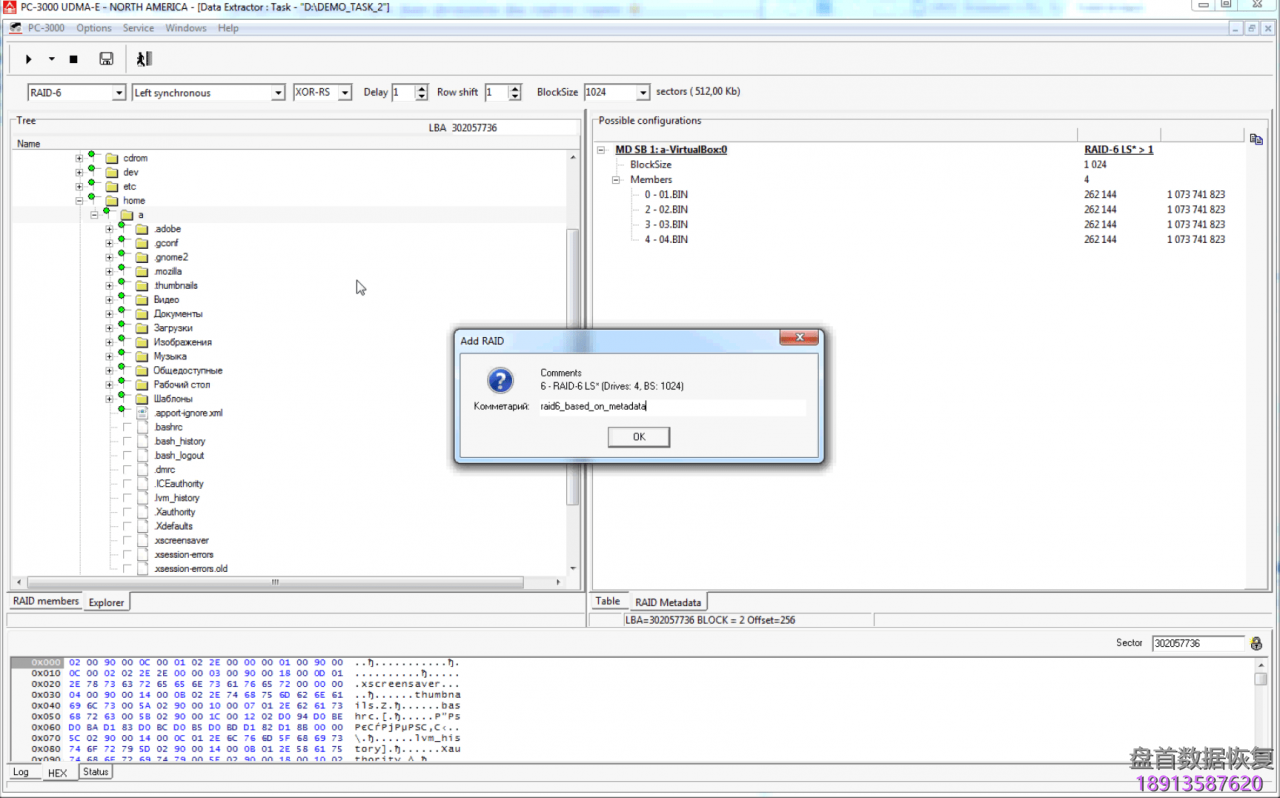Click the exit running-man toolbar icon
Screen dimensions: 1280x798
click(144, 60)
